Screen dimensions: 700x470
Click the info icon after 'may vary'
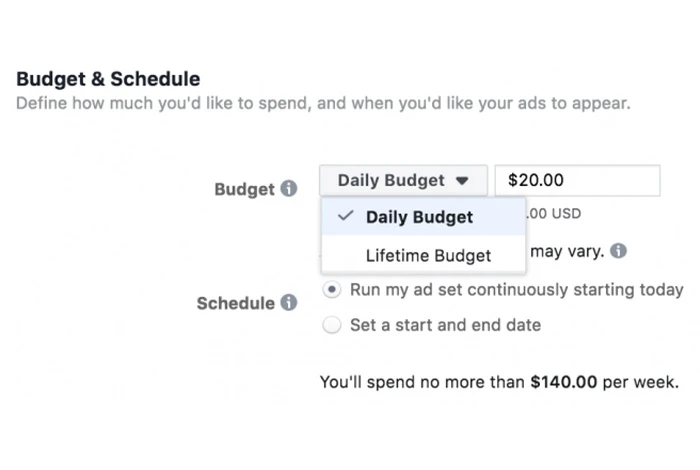point(619,251)
